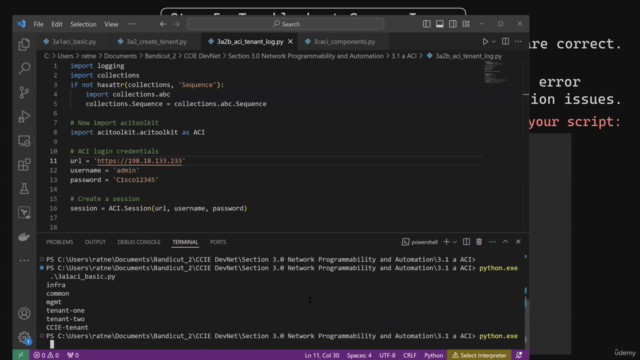Create a new terminal with plus

[446, 242]
